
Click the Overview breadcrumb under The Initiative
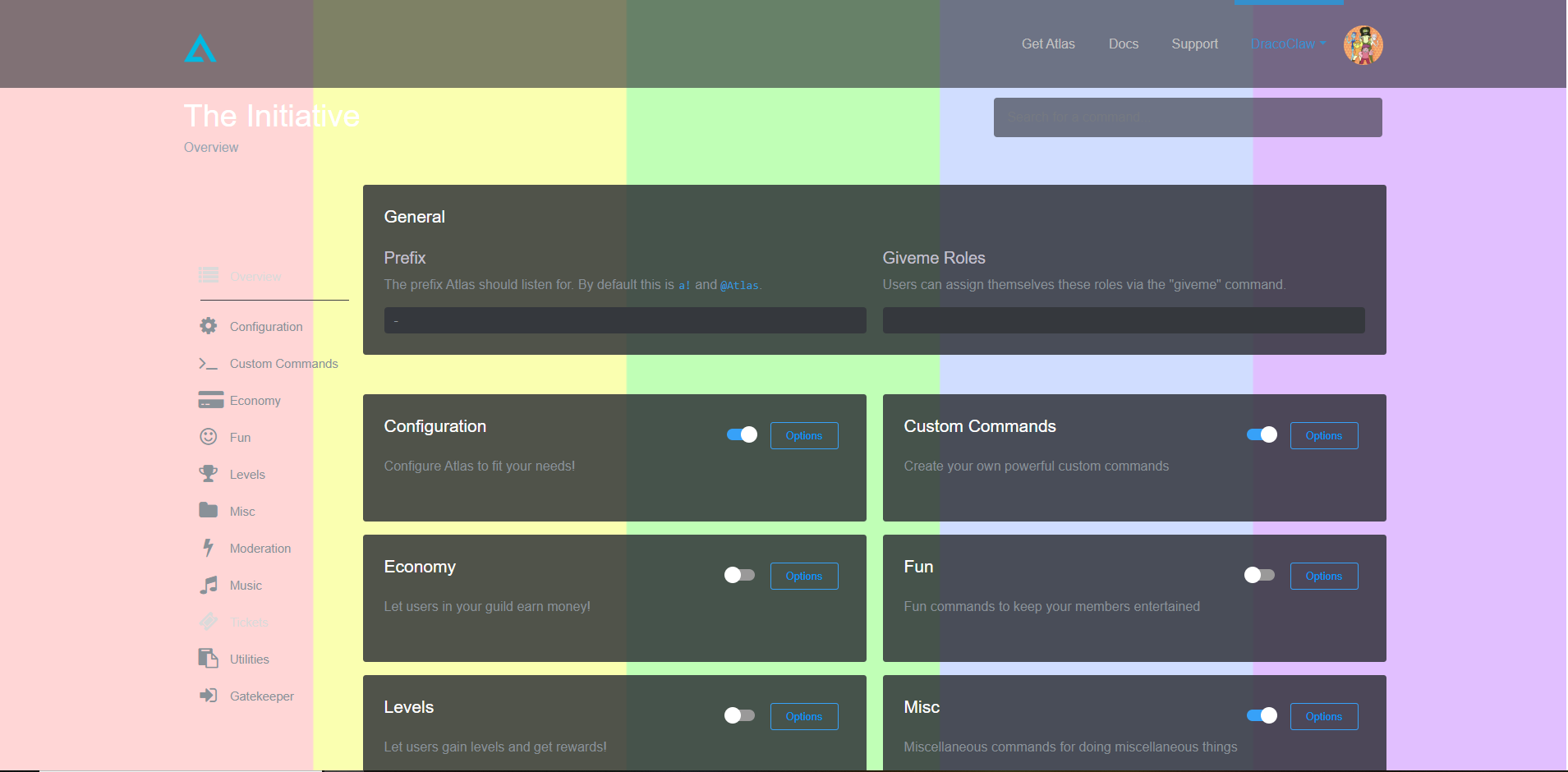211,147
